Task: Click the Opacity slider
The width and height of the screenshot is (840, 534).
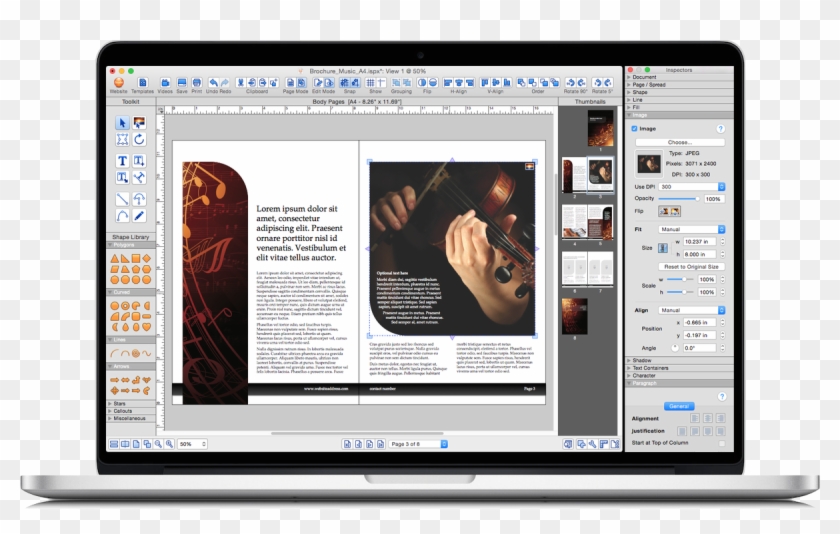Action: pos(679,199)
